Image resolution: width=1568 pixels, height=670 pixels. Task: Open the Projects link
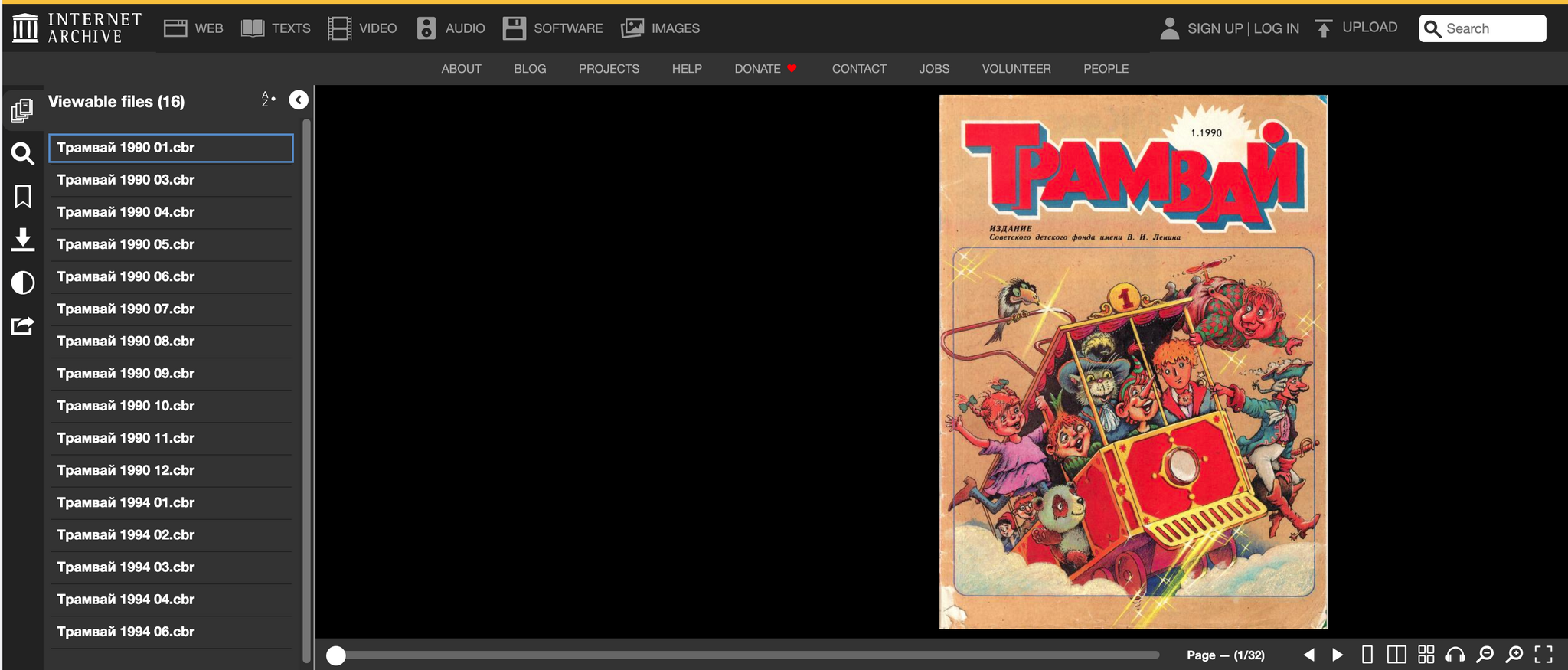[609, 69]
